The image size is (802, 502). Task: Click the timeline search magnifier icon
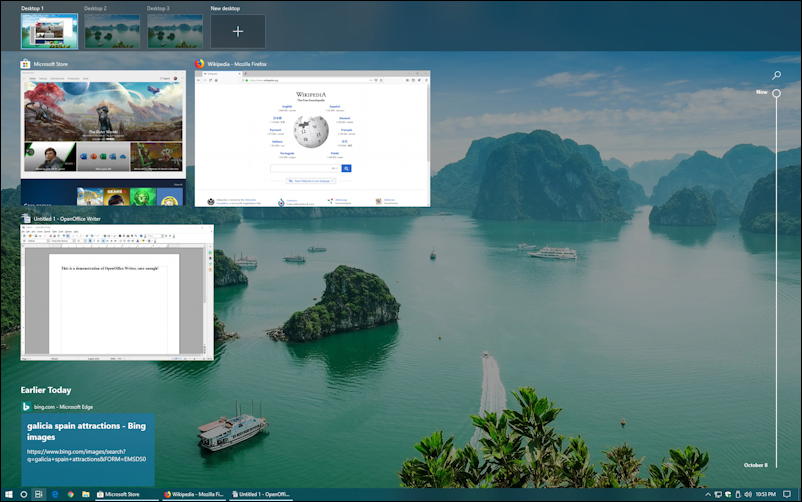click(x=776, y=75)
